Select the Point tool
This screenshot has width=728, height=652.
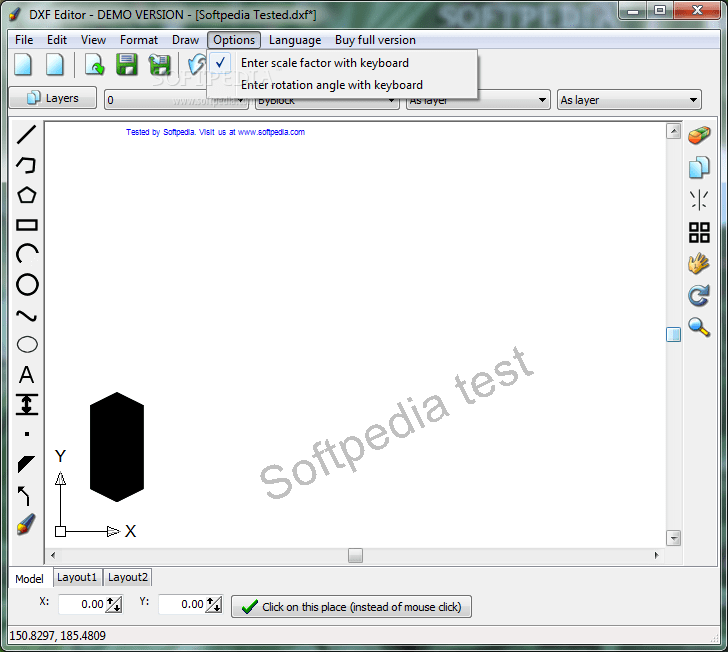27,434
